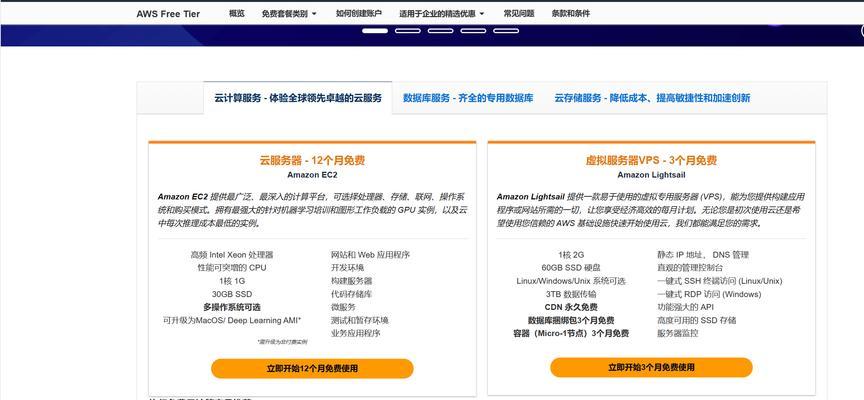
Task: Select the first carousel indicator
Action: (x=375, y=31)
